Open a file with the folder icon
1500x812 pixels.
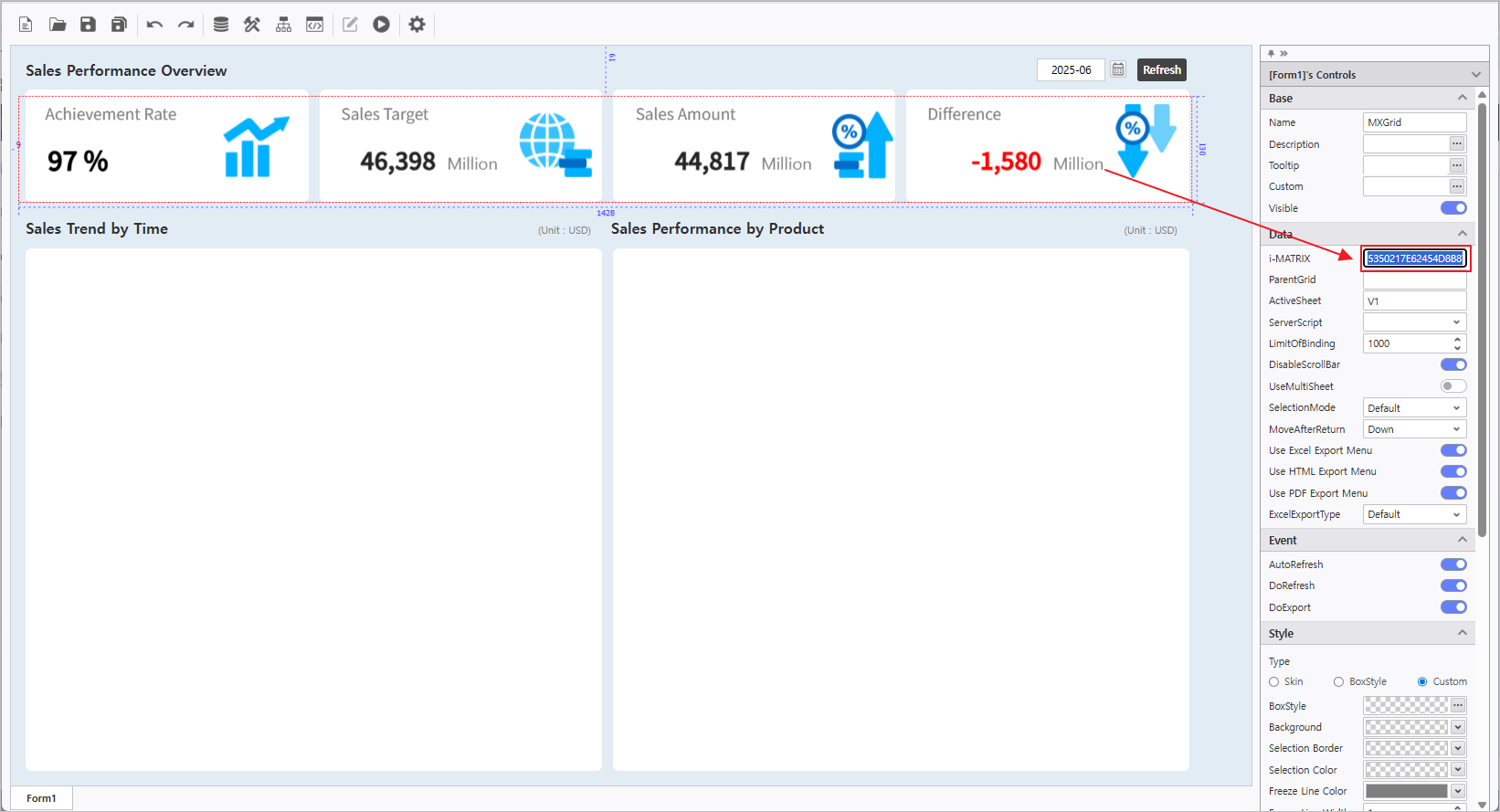click(57, 25)
